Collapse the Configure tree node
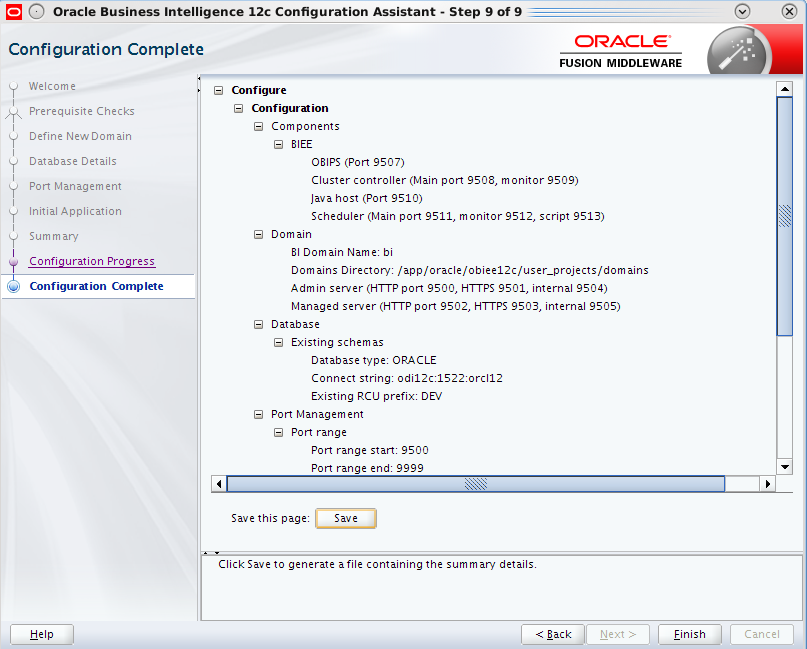Screen dimensions: 807x649 [x=219, y=91]
